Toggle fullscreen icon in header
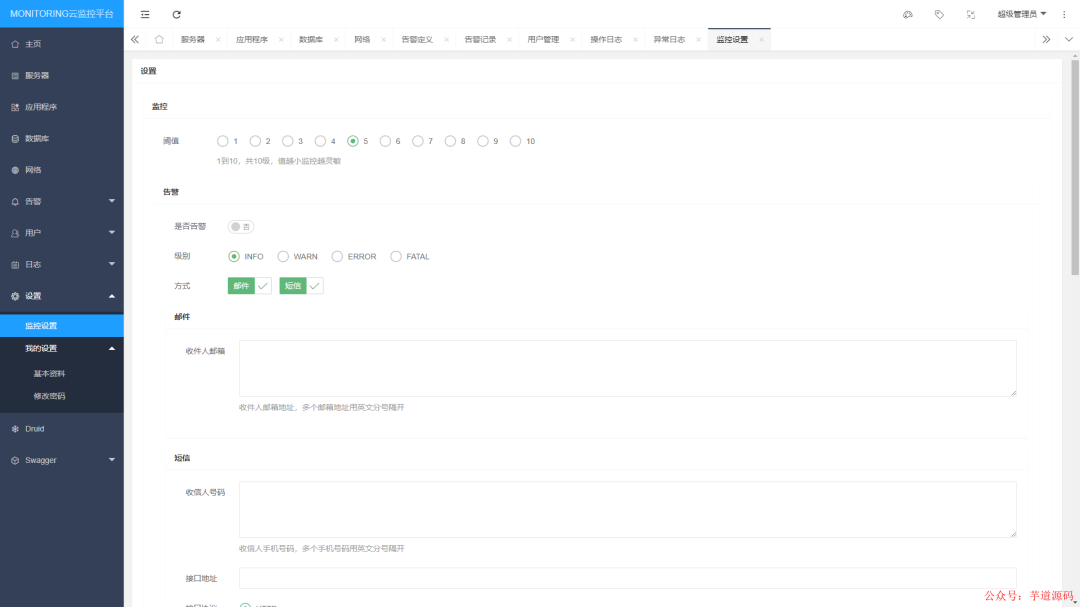1080x607 pixels. 970,14
